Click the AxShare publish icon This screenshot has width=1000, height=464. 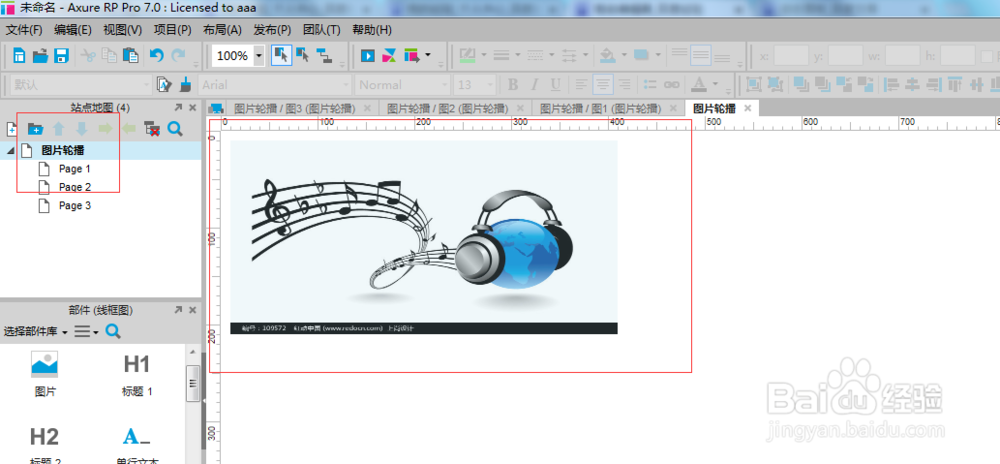(389, 56)
